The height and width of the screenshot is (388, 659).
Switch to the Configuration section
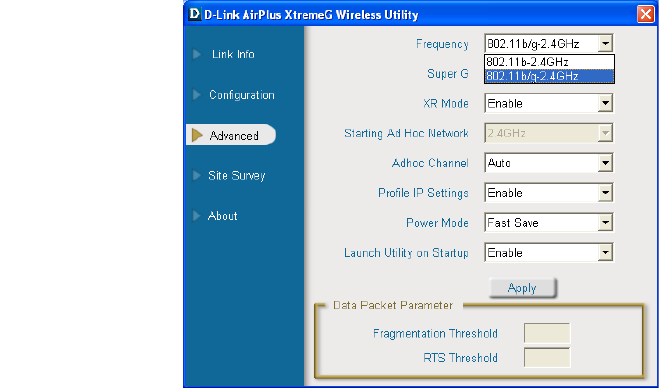[242, 95]
